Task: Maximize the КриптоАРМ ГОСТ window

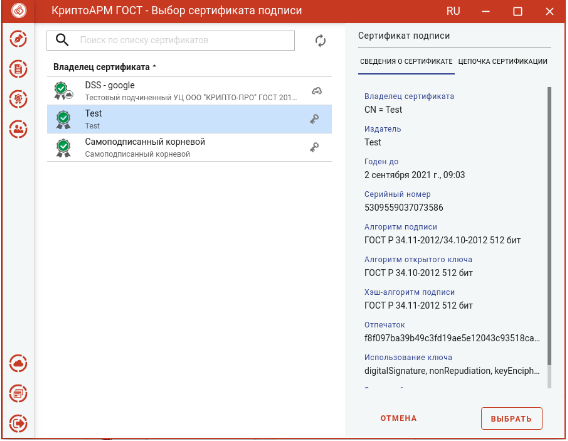Action: [x=517, y=12]
